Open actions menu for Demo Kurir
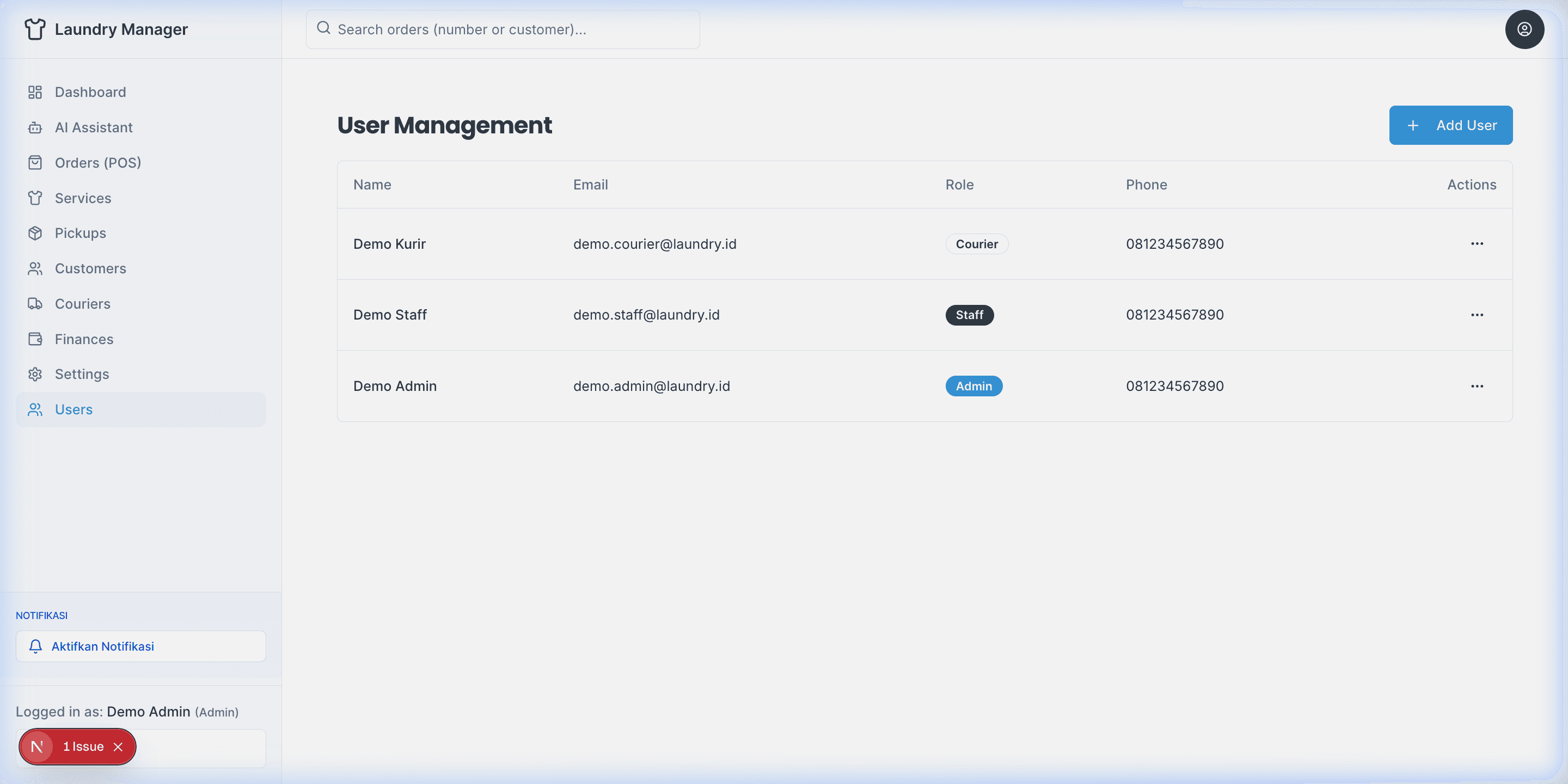Image resolution: width=1568 pixels, height=784 pixels. point(1476,243)
